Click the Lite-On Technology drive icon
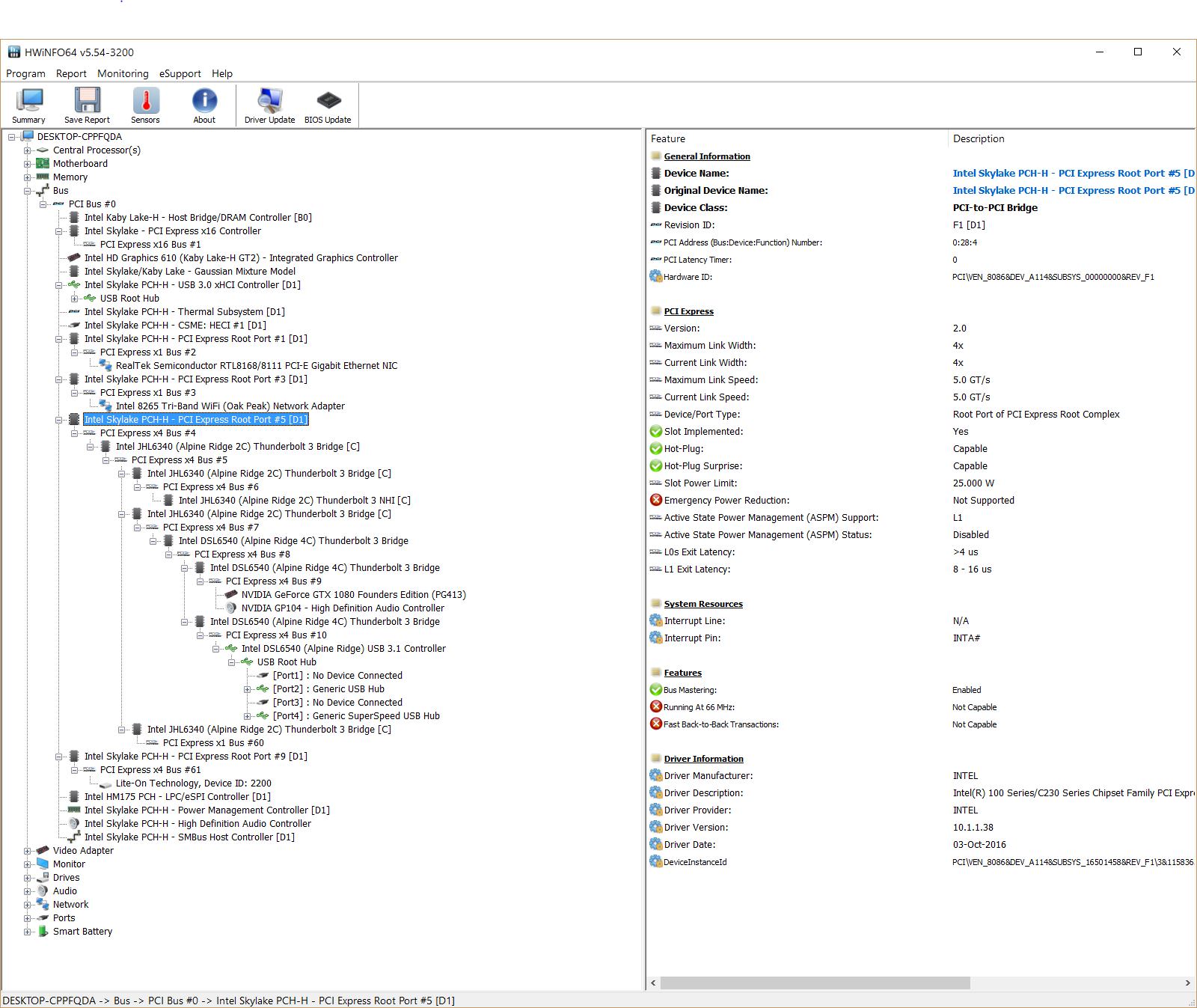The width and height of the screenshot is (1197, 1008). point(105,784)
